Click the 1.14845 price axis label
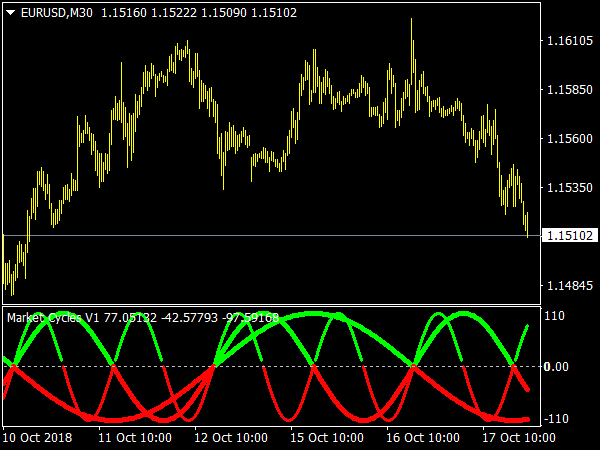600x450 pixels. (x=570, y=285)
